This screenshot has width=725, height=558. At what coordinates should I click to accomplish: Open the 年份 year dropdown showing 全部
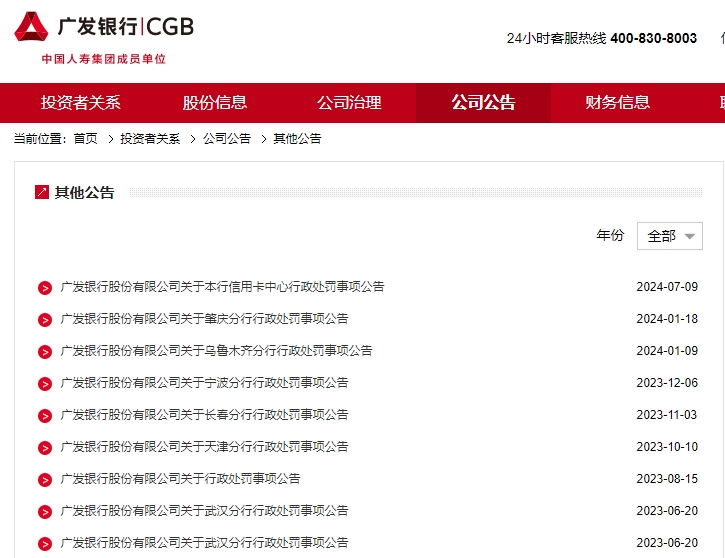coord(670,236)
